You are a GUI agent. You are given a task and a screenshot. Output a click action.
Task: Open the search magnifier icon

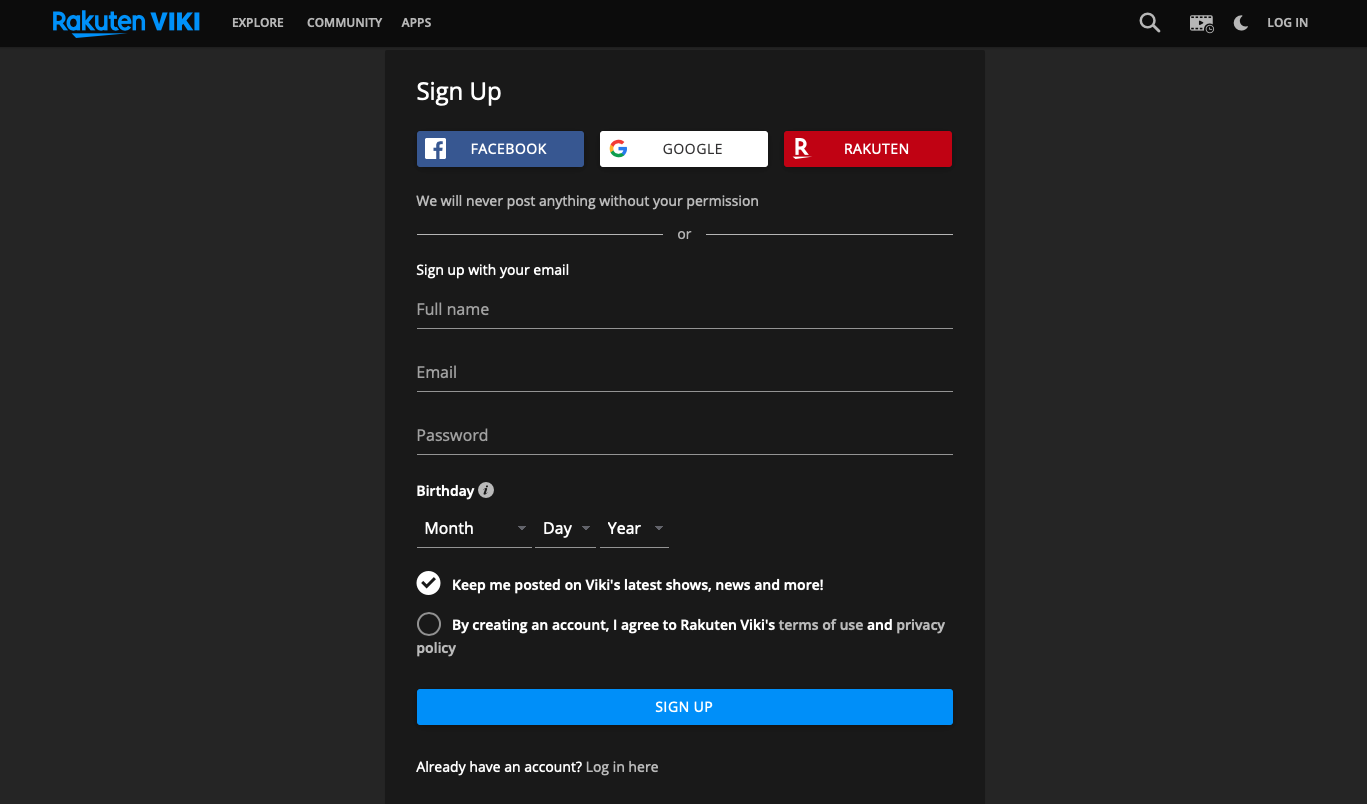pos(1150,23)
